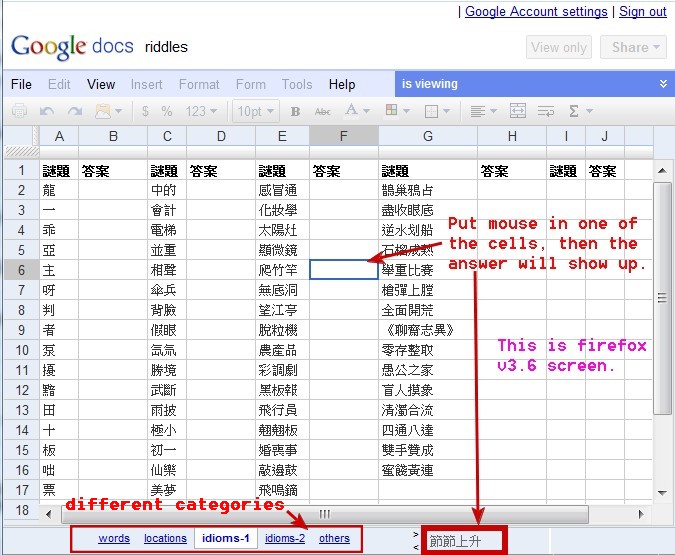Click the Sign out link
675x555 pixels.
pyautogui.click(x=643, y=11)
